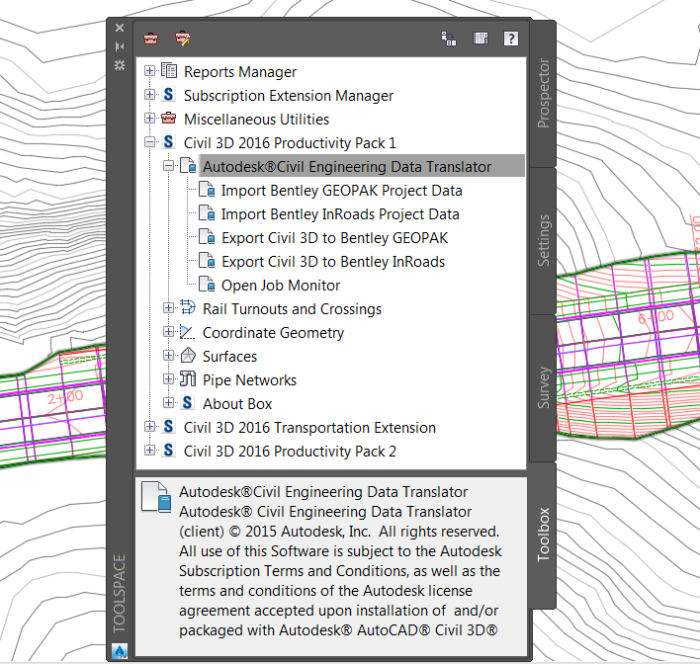Click Import Bentley InRoads document icon

(206, 213)
